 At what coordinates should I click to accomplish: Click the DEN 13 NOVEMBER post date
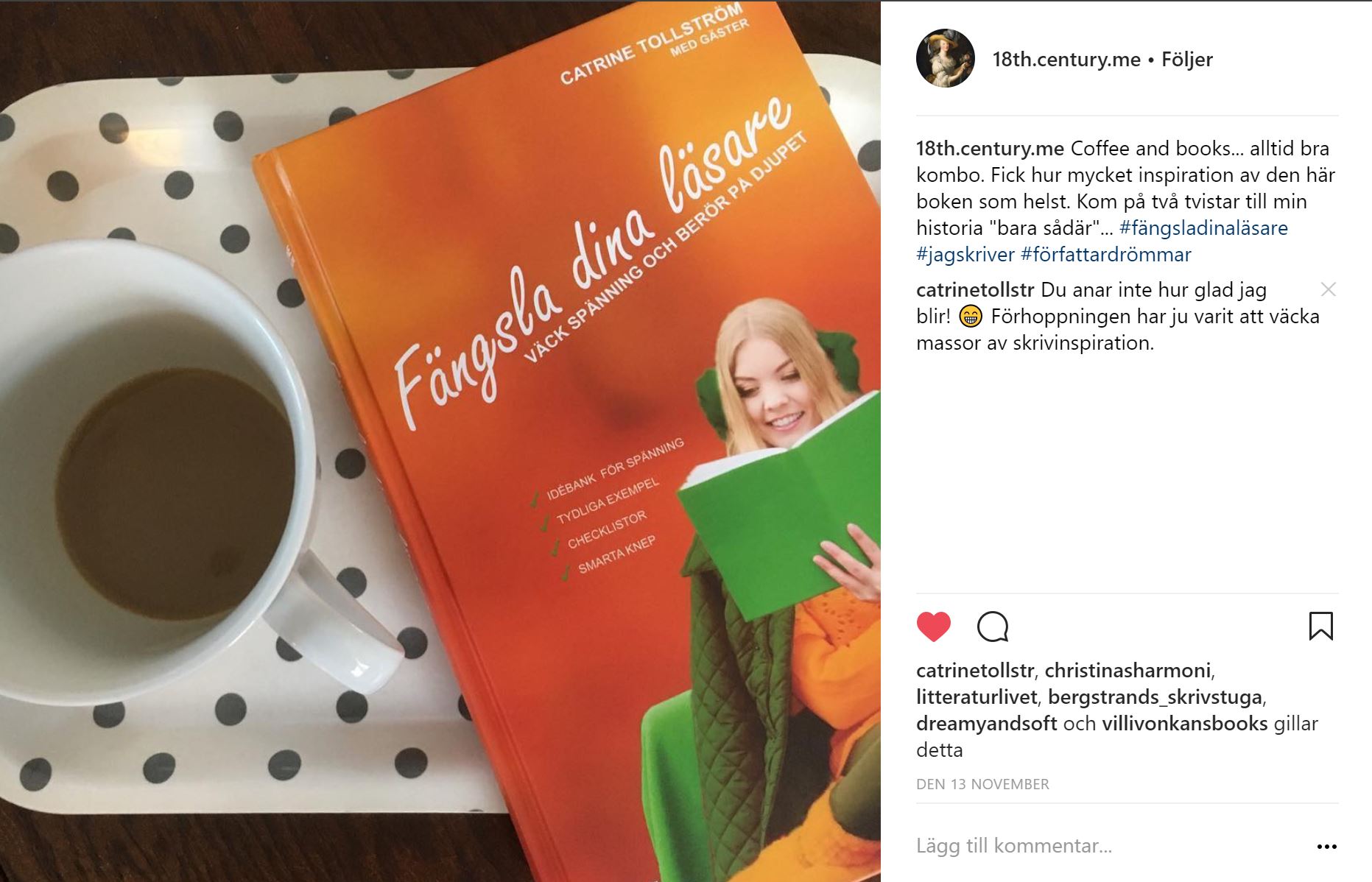pos(982,784)
